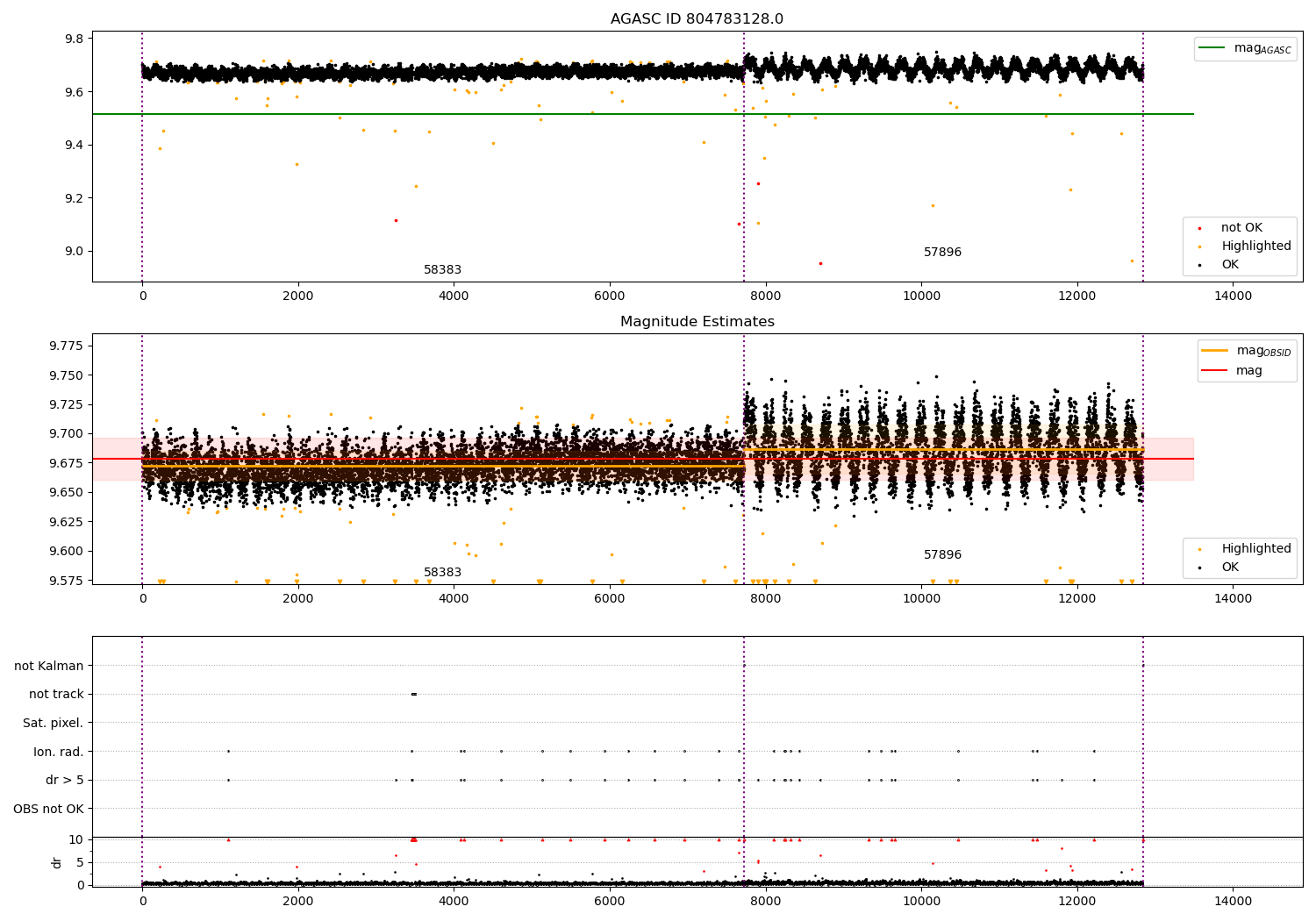1316x921 pixels.
Task: Click the 9.650 y-axis tick label
Action: pyautogui.click(x=67, y=492)
